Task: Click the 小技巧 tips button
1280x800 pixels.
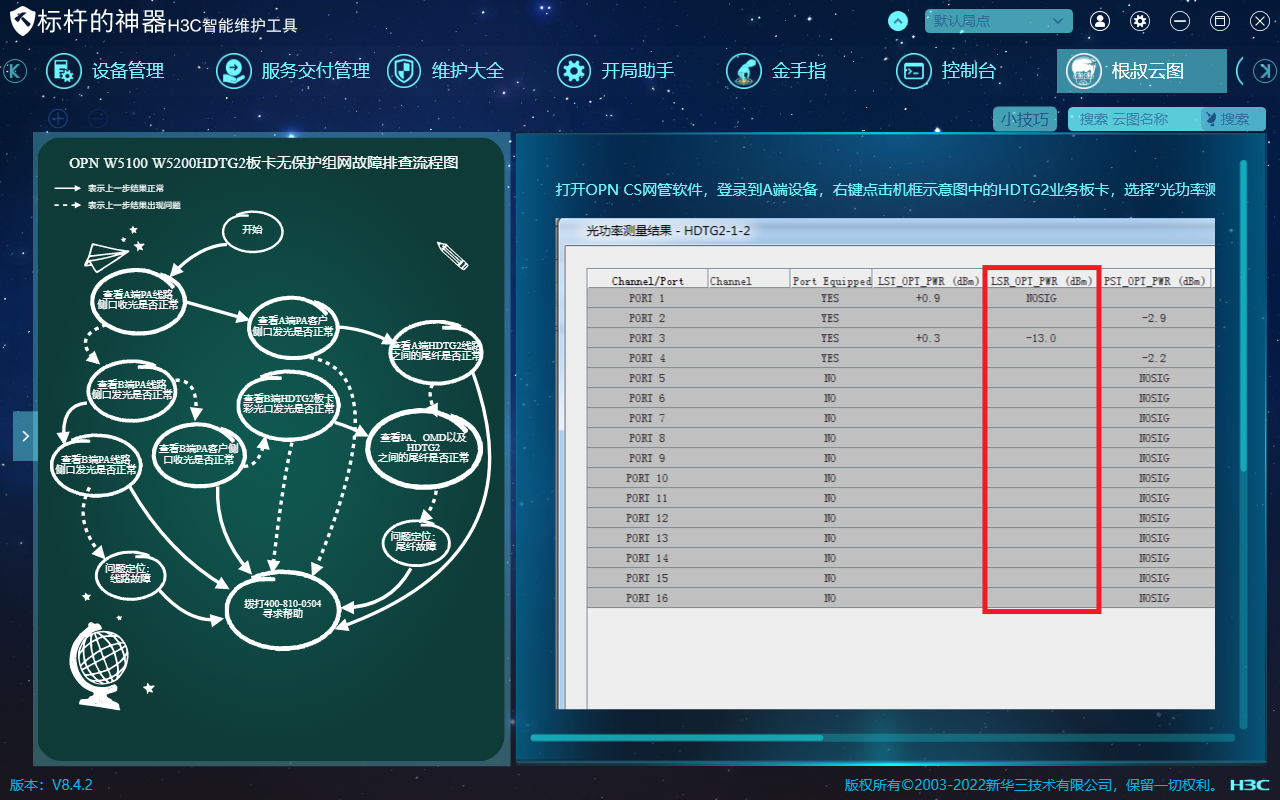Action: 1025,119
